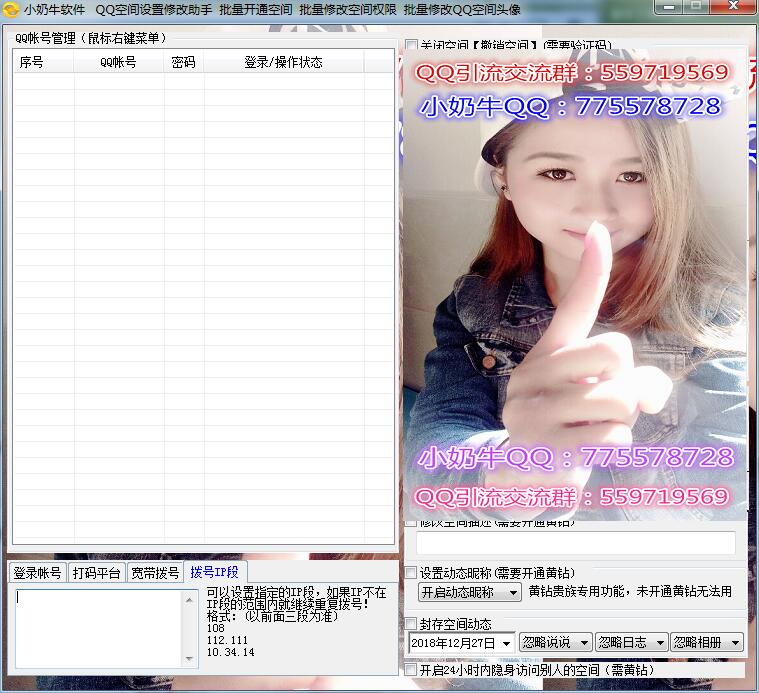
Task: Click the app icon in the title bar
Action: coord(11,9)
